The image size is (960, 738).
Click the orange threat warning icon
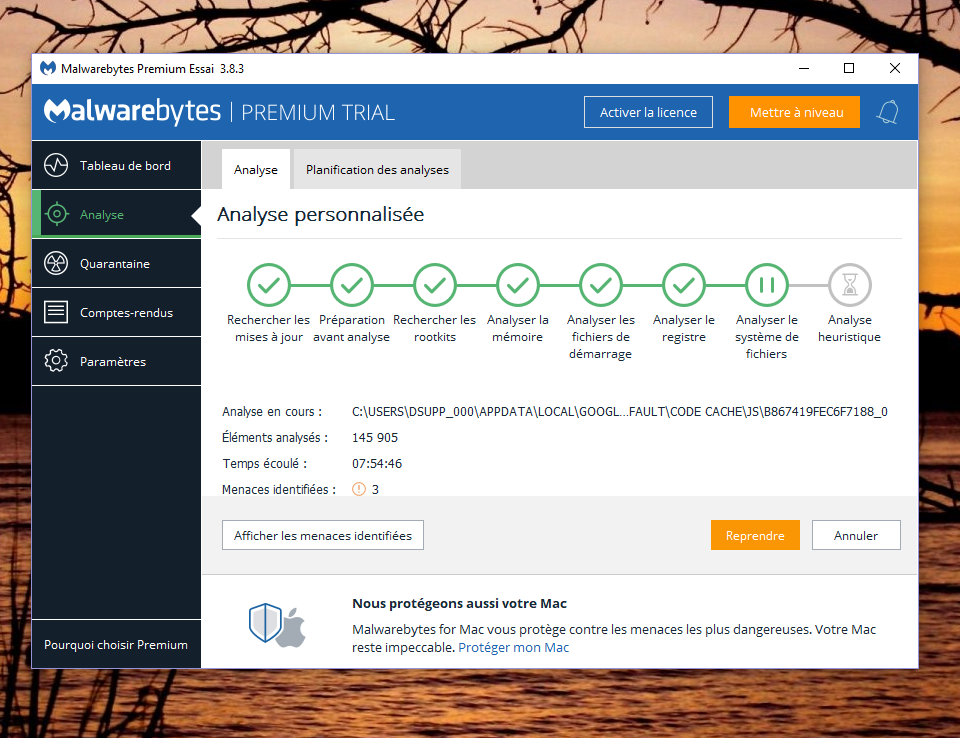point(359,489)
